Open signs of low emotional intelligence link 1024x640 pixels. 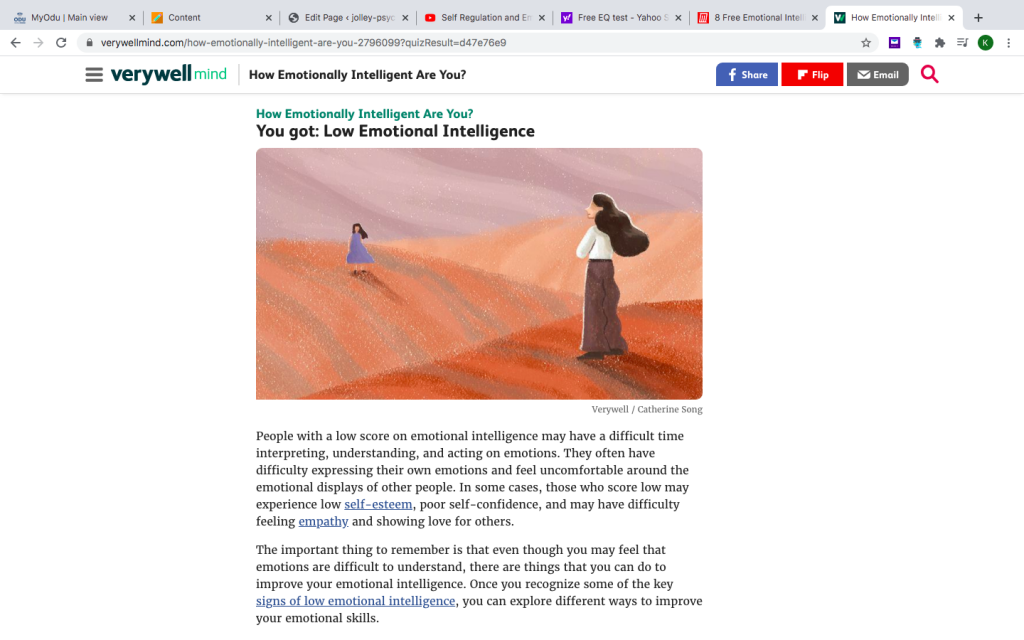(355, 601)
